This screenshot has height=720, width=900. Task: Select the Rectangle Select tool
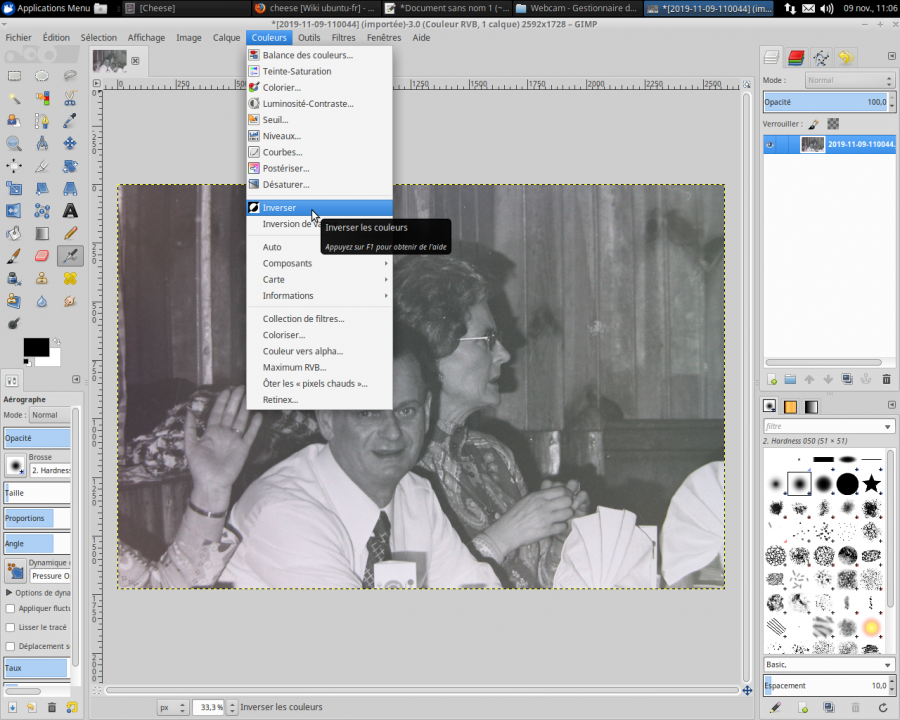(x=14, y=76)
